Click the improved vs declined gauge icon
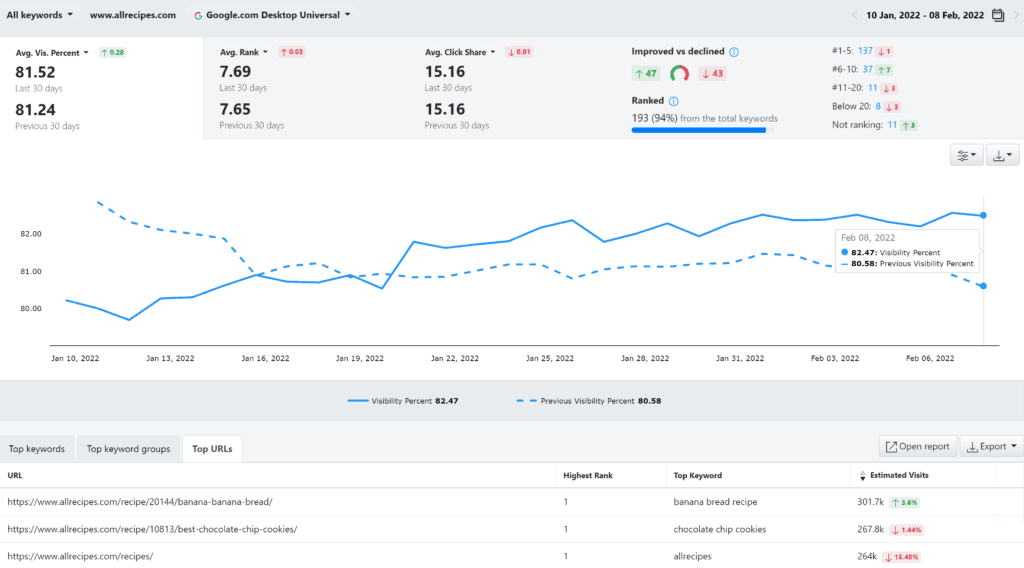Screen dimensions: 1024x568 (x=679, y=73)
